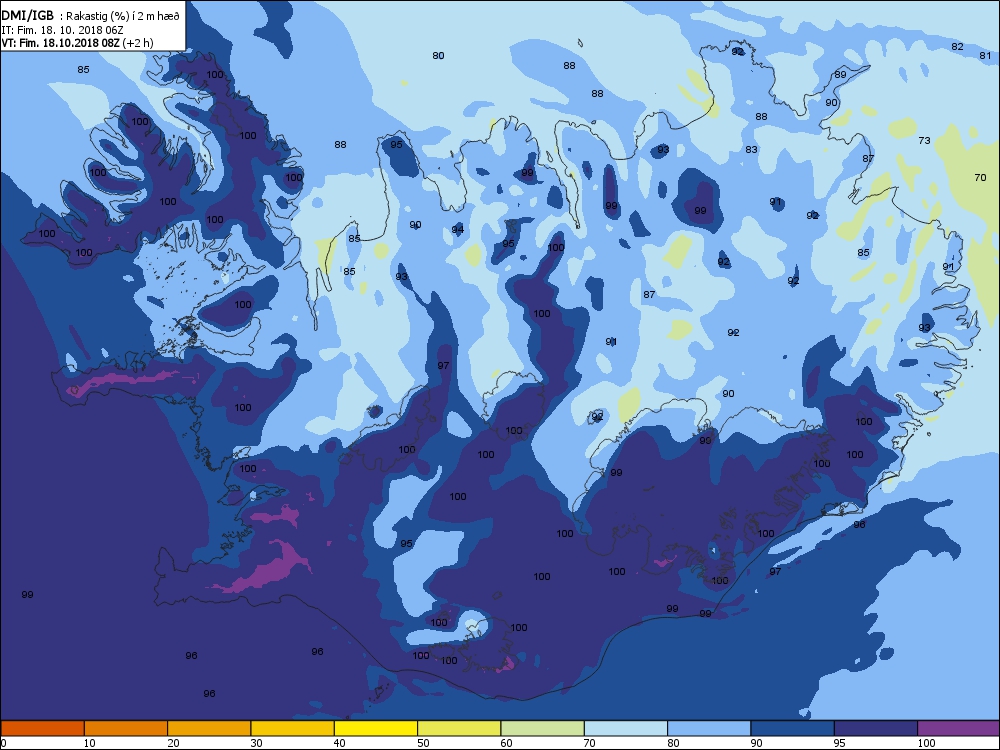Click the legend tick label 60
The height and width of the screenshot is (750, 1000).
(x=506, y=743)
